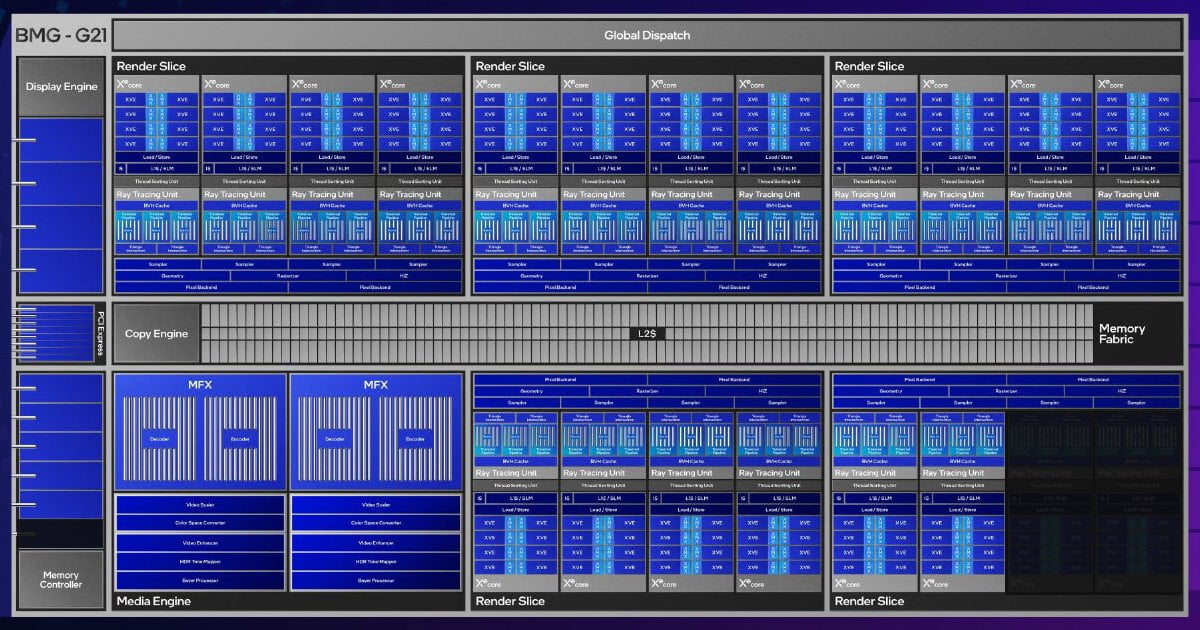Select the left Bayer Processor block
This screenshot has width=1200, height=630.
(x=200, y=580)
